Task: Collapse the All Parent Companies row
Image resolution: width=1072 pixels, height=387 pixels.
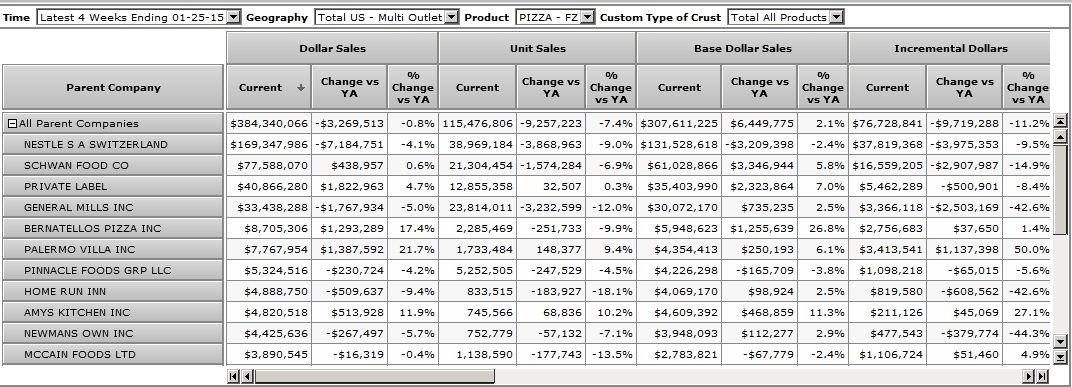Action: pos(12,124)
